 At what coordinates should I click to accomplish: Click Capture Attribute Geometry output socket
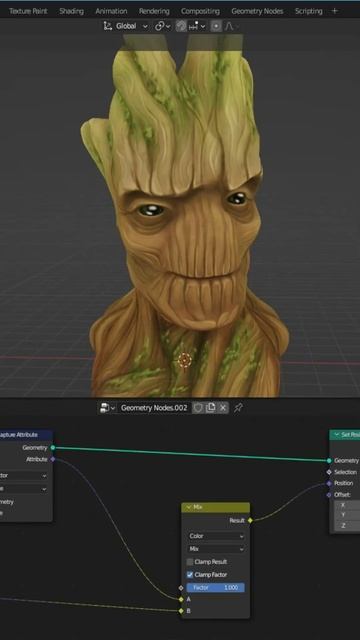point(53,448)
